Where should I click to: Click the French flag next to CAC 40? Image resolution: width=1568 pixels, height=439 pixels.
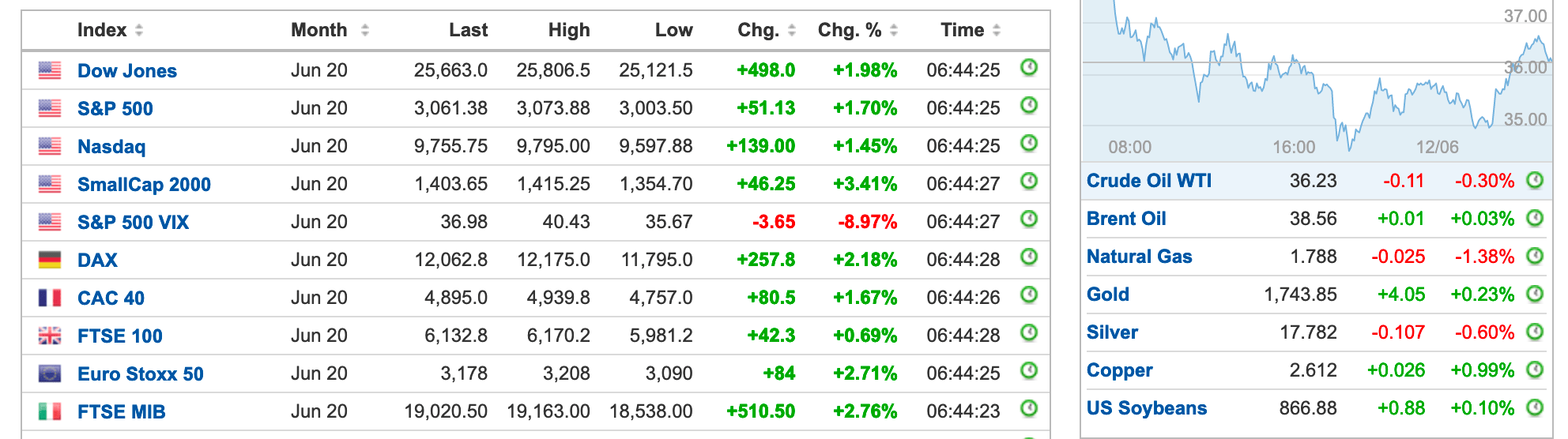[50, 298]
